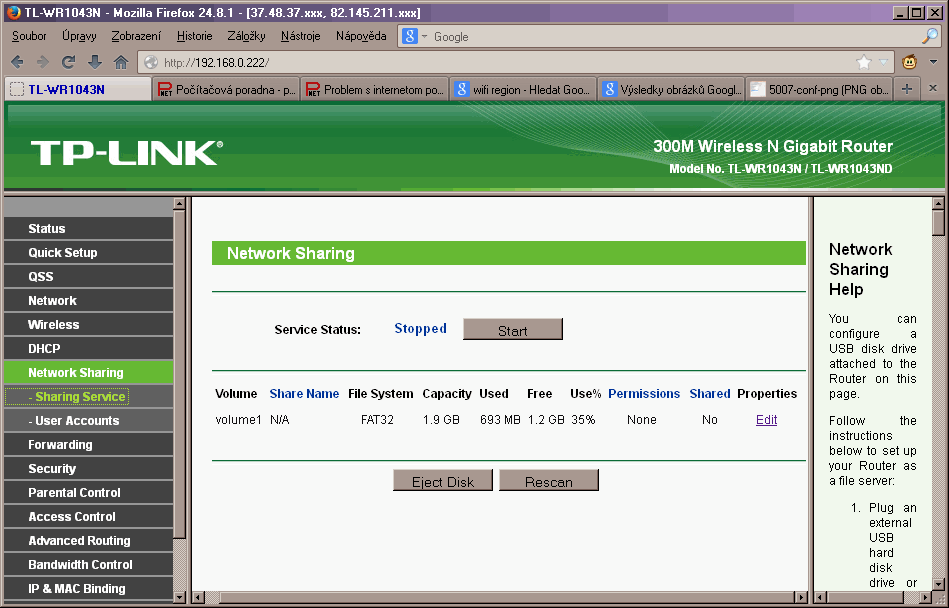Open the dropdown next to the monkey icon

tap(933, 62)
